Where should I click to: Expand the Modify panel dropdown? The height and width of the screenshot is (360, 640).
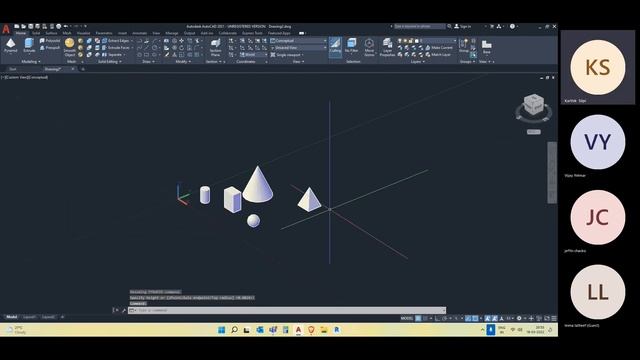tap(183, 62)
